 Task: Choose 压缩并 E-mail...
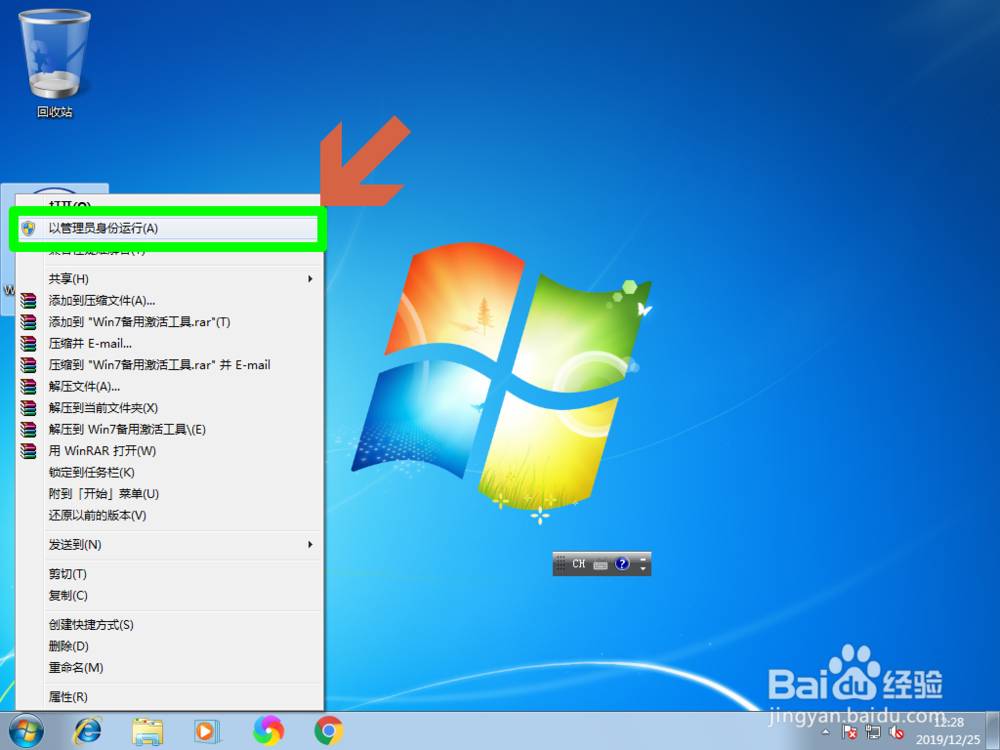(170, 344)
